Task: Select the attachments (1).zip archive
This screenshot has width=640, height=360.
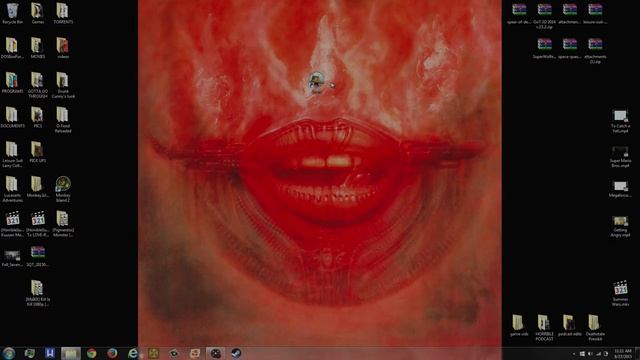Action: click(x=595, y=51)
